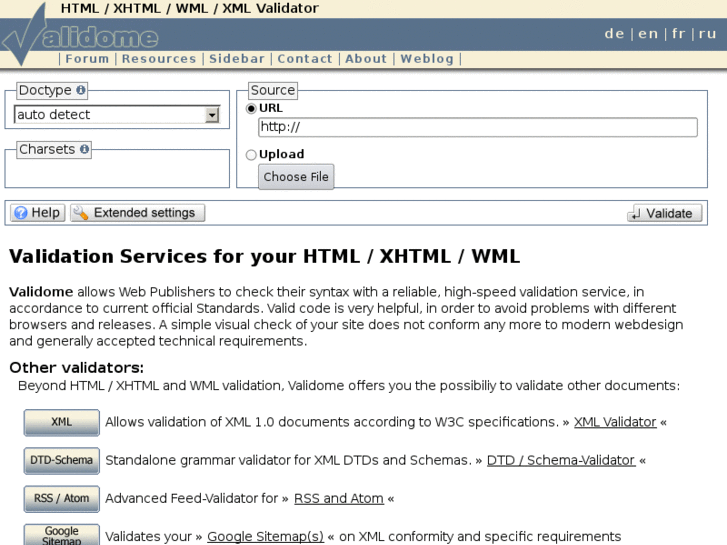
Task: Click the 'Validation Services for your HTML' heading
Action: (264, 256)
